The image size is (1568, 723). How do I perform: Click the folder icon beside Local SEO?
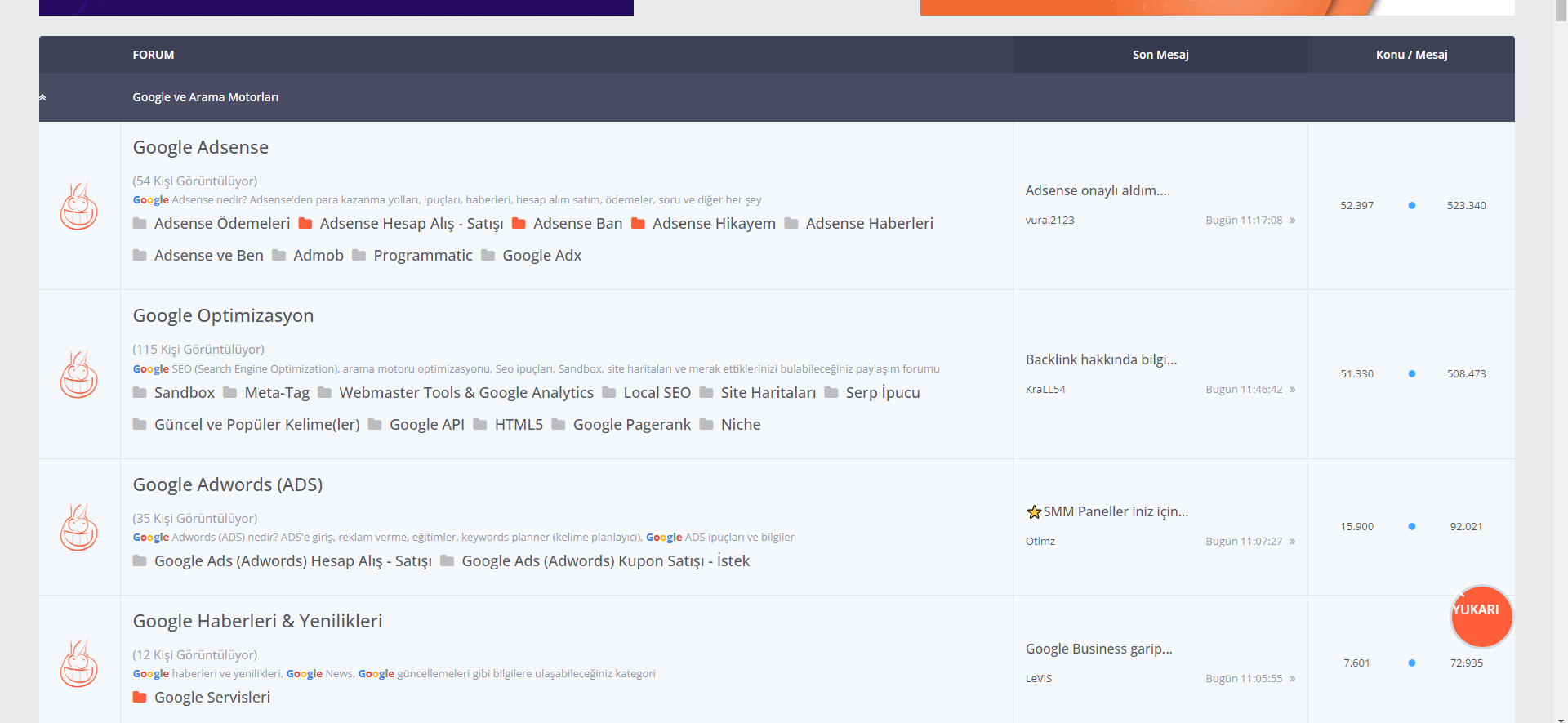coord(608,392)
